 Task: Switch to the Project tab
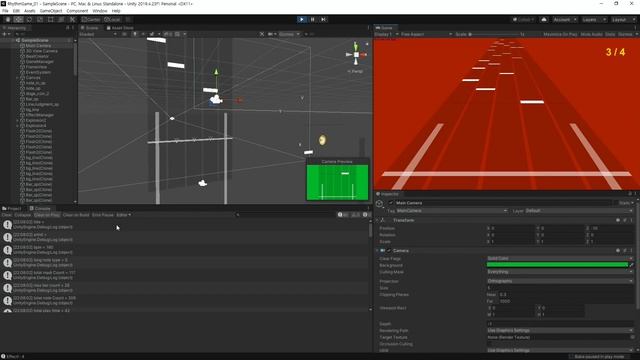pos(12,209)
